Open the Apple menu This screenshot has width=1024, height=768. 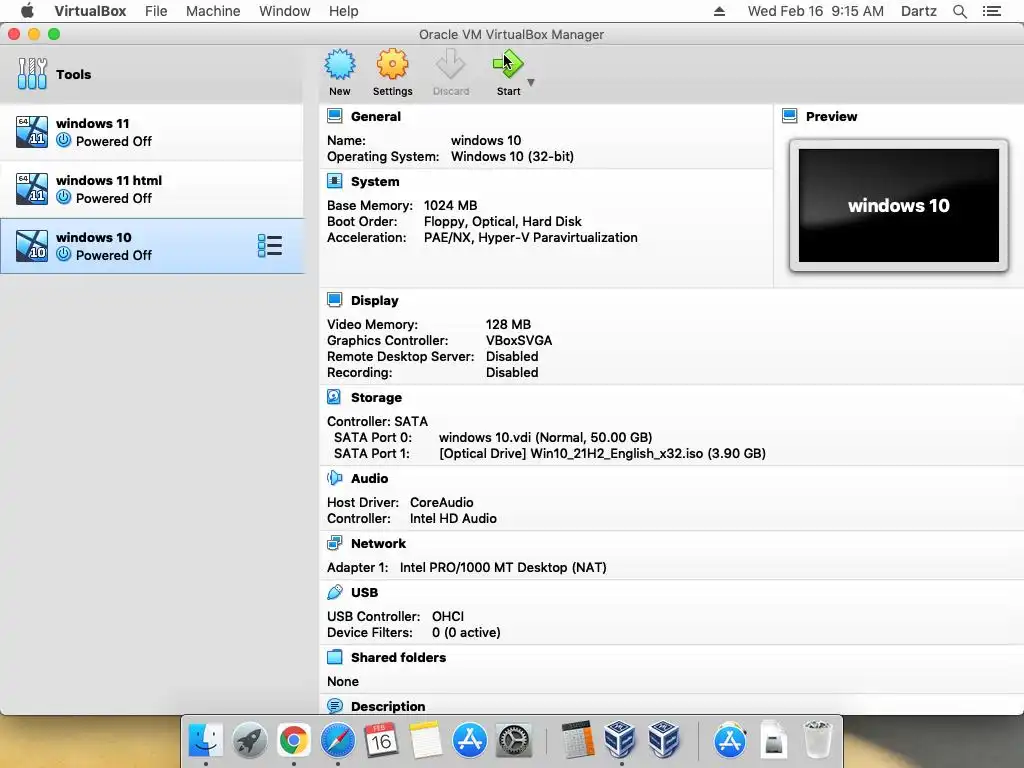click(27, 10)
